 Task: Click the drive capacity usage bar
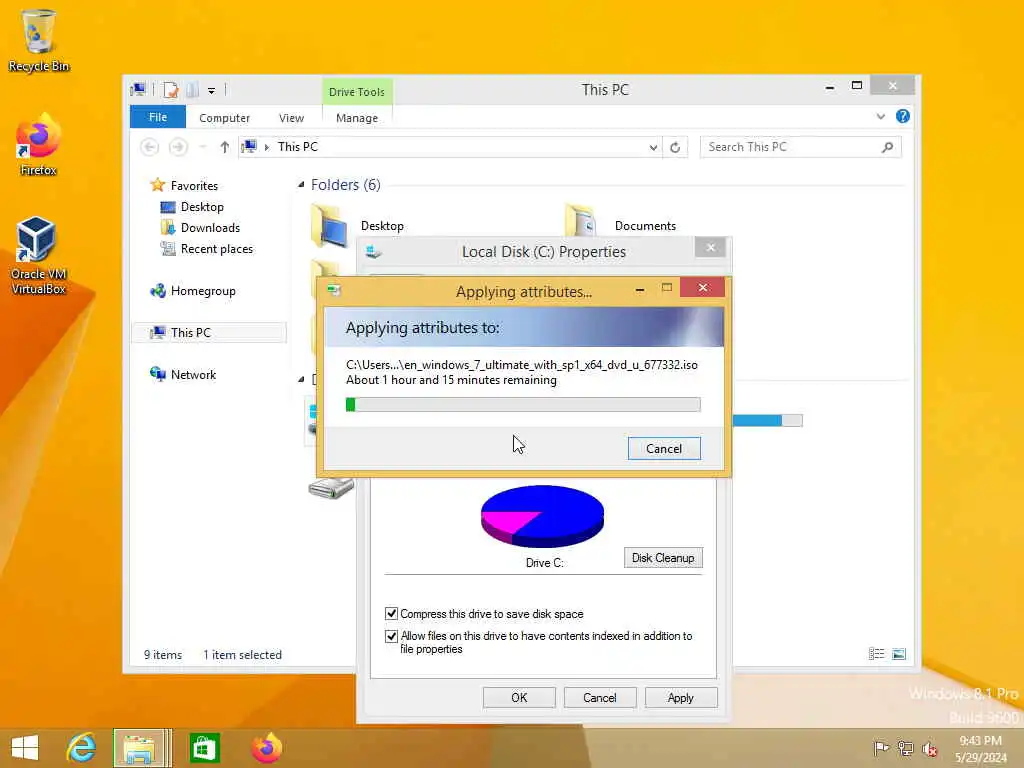[x=767, y=421]
